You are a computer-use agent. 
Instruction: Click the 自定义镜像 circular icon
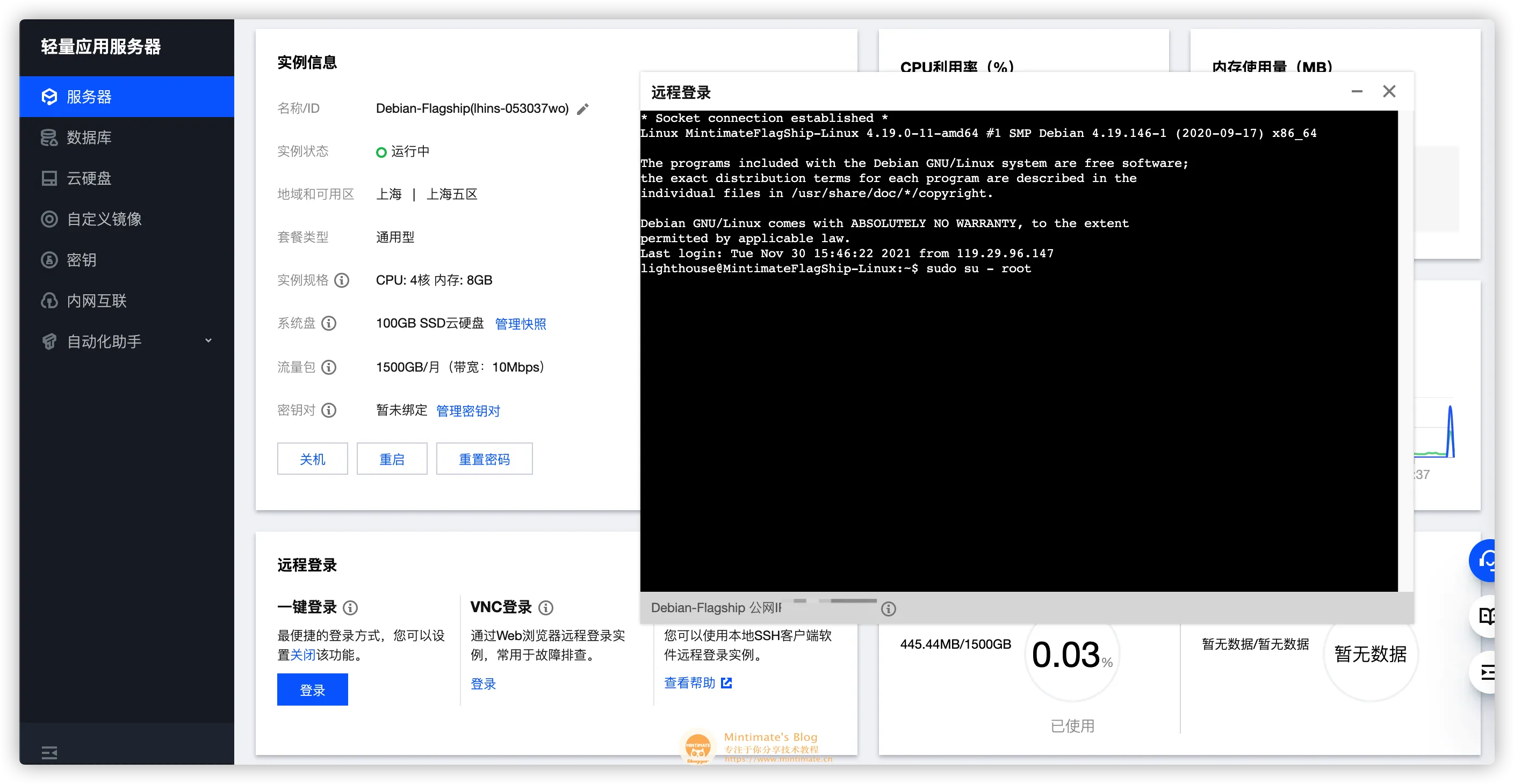tap(49, 219)
